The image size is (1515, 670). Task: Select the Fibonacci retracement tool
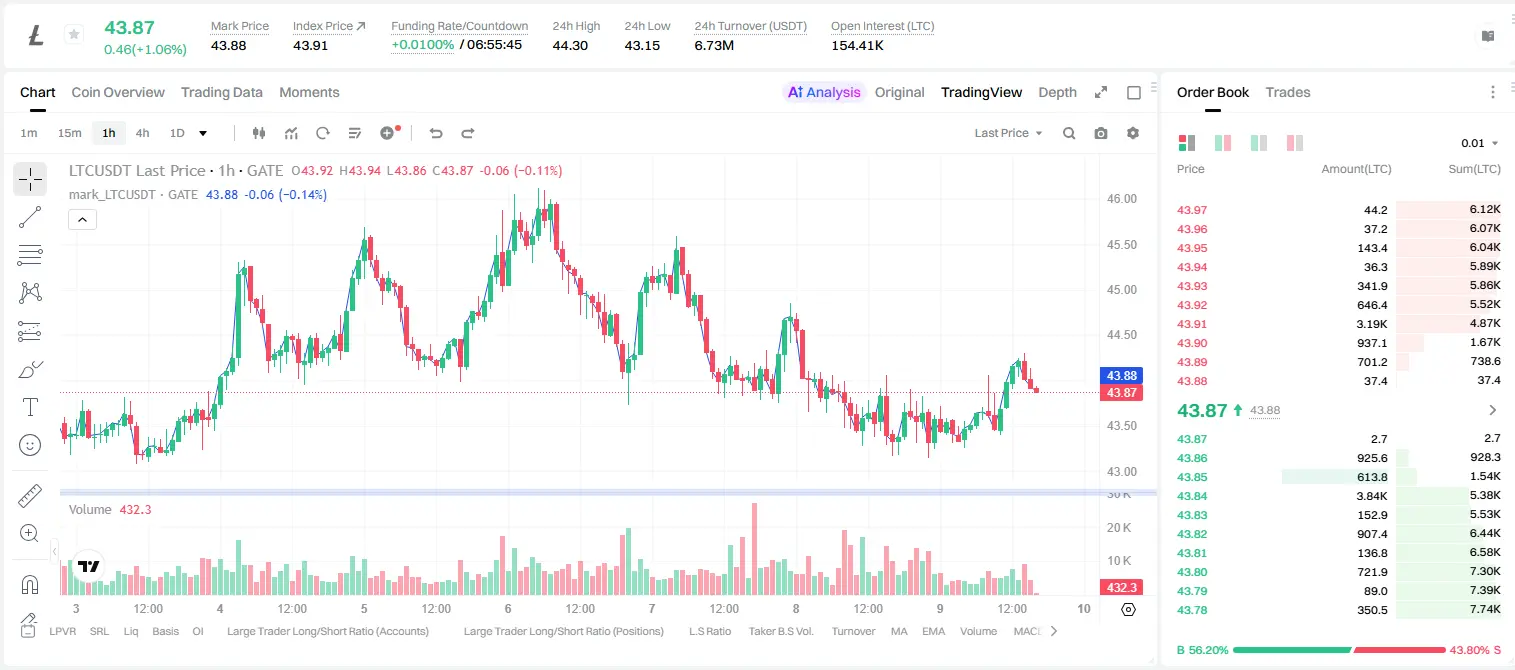coord(30,255)
